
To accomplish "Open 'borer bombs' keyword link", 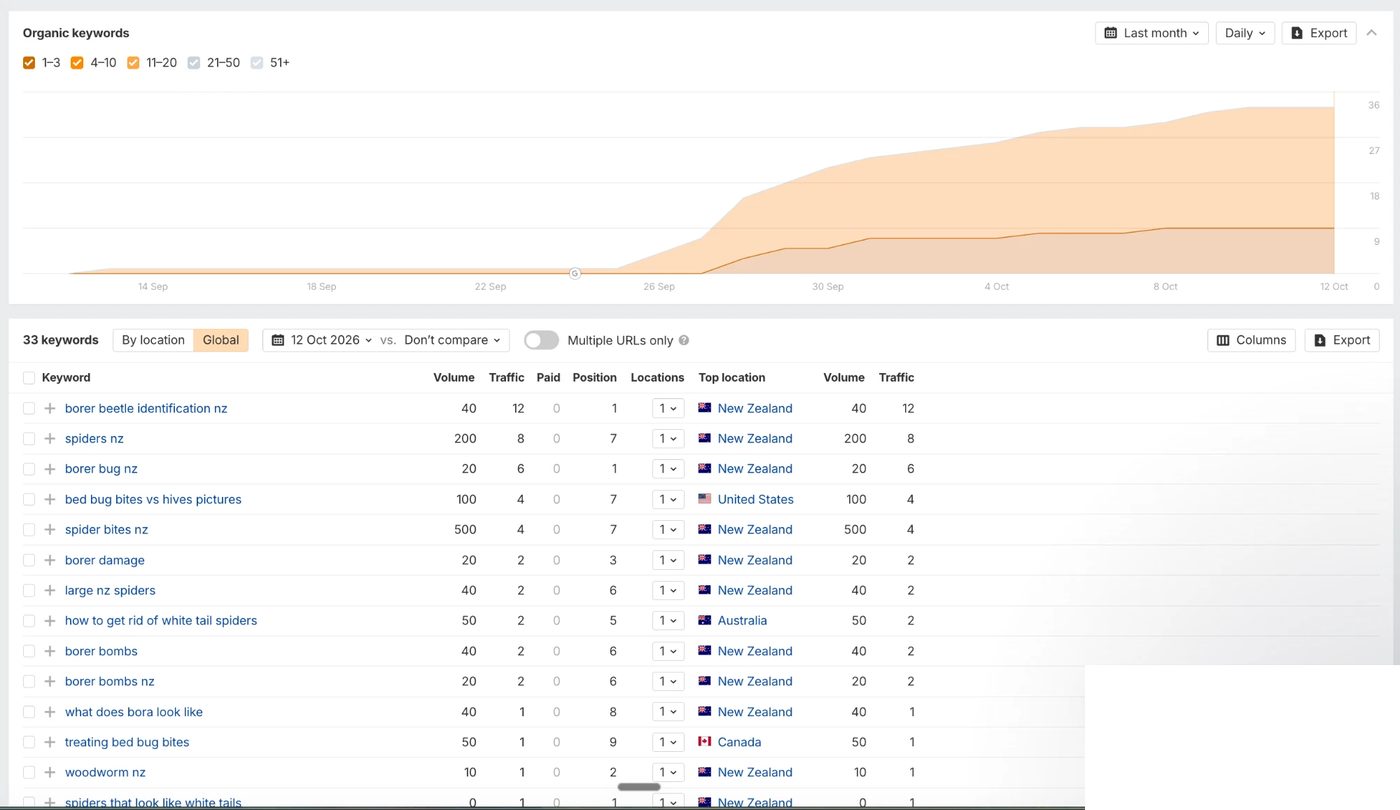I will [101, 651].
